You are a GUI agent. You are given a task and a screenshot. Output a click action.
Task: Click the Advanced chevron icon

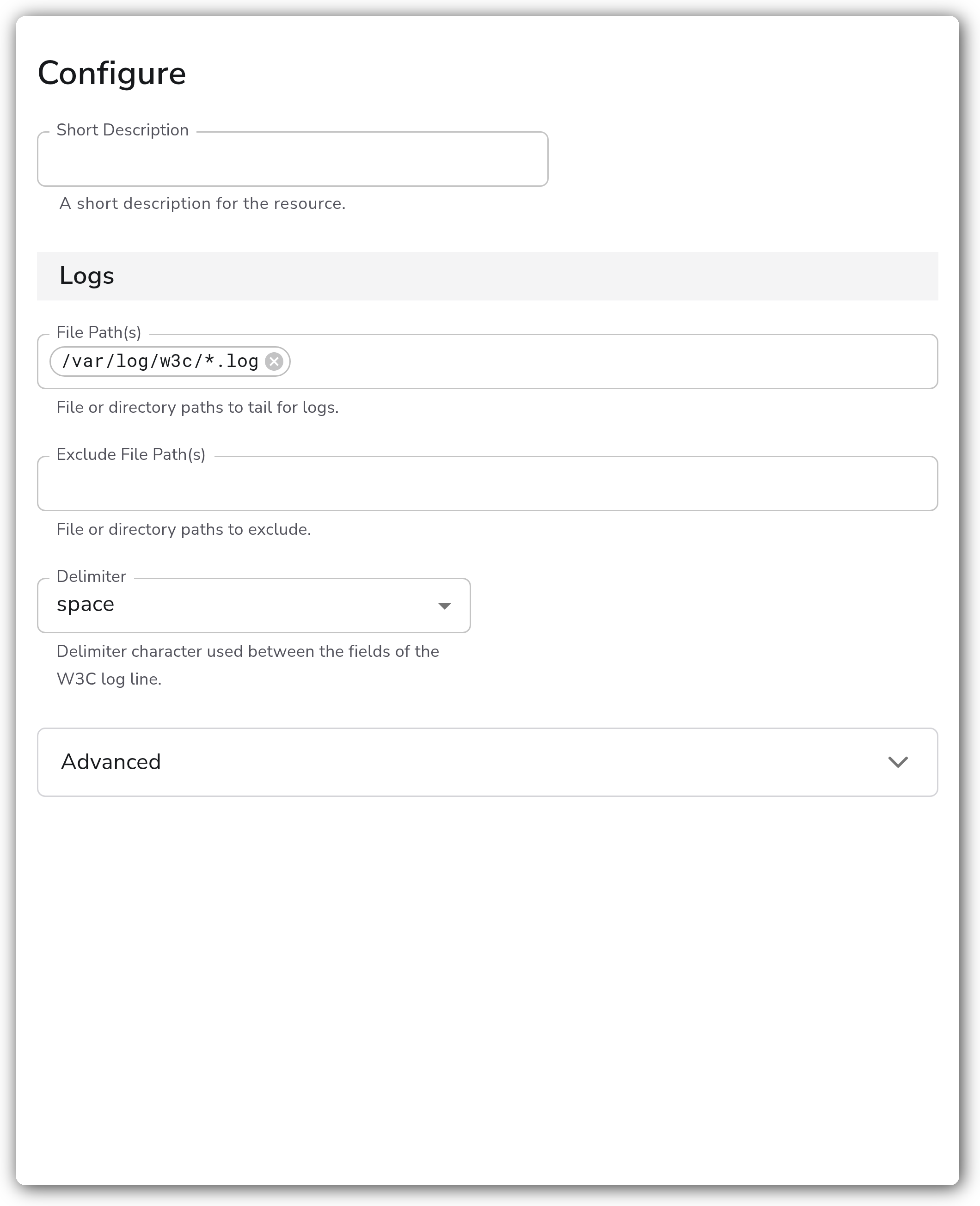pyautogui.click(x=898, y=762)
